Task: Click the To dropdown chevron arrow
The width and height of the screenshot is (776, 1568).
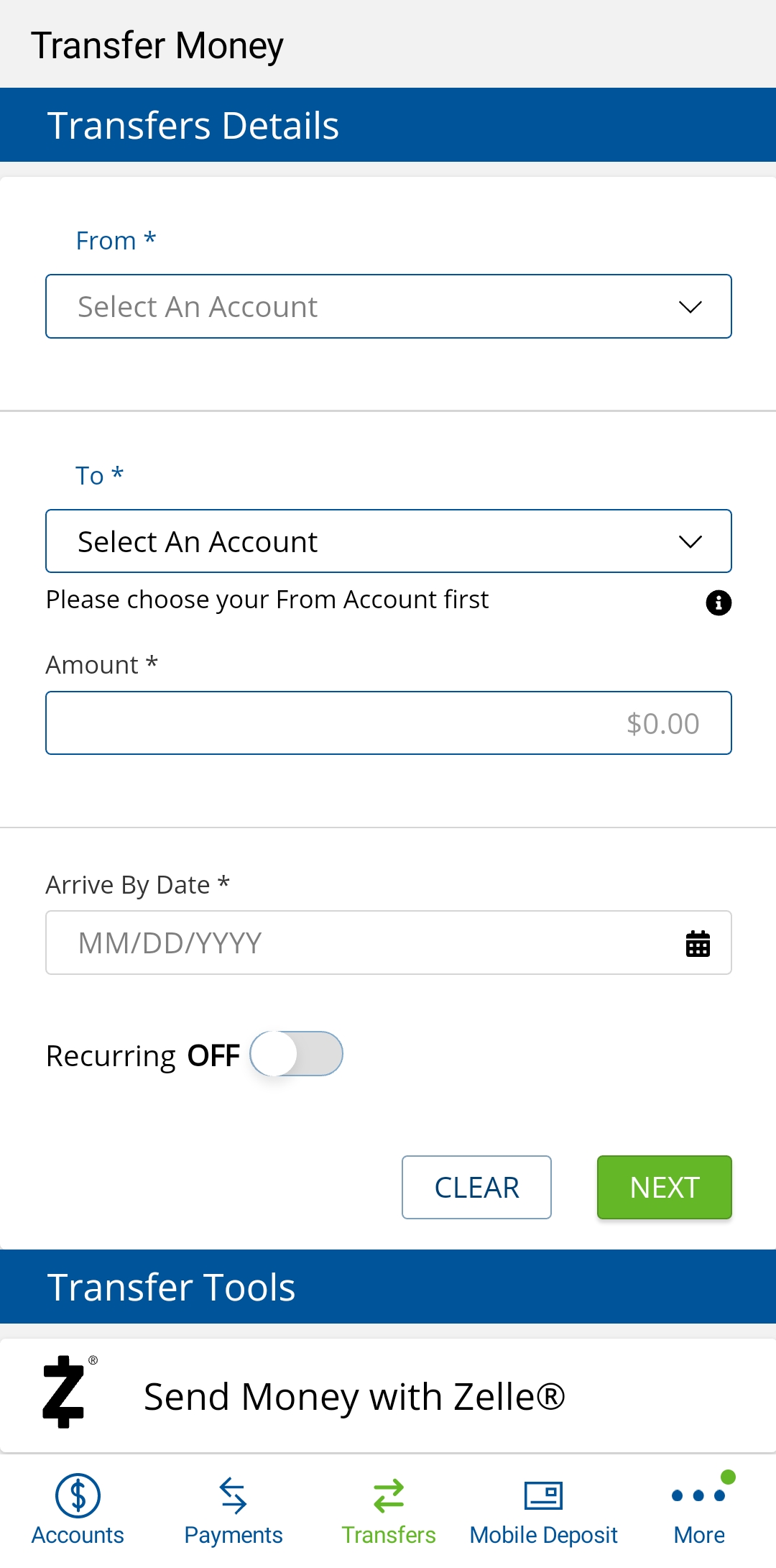Action: pos(690,541)
